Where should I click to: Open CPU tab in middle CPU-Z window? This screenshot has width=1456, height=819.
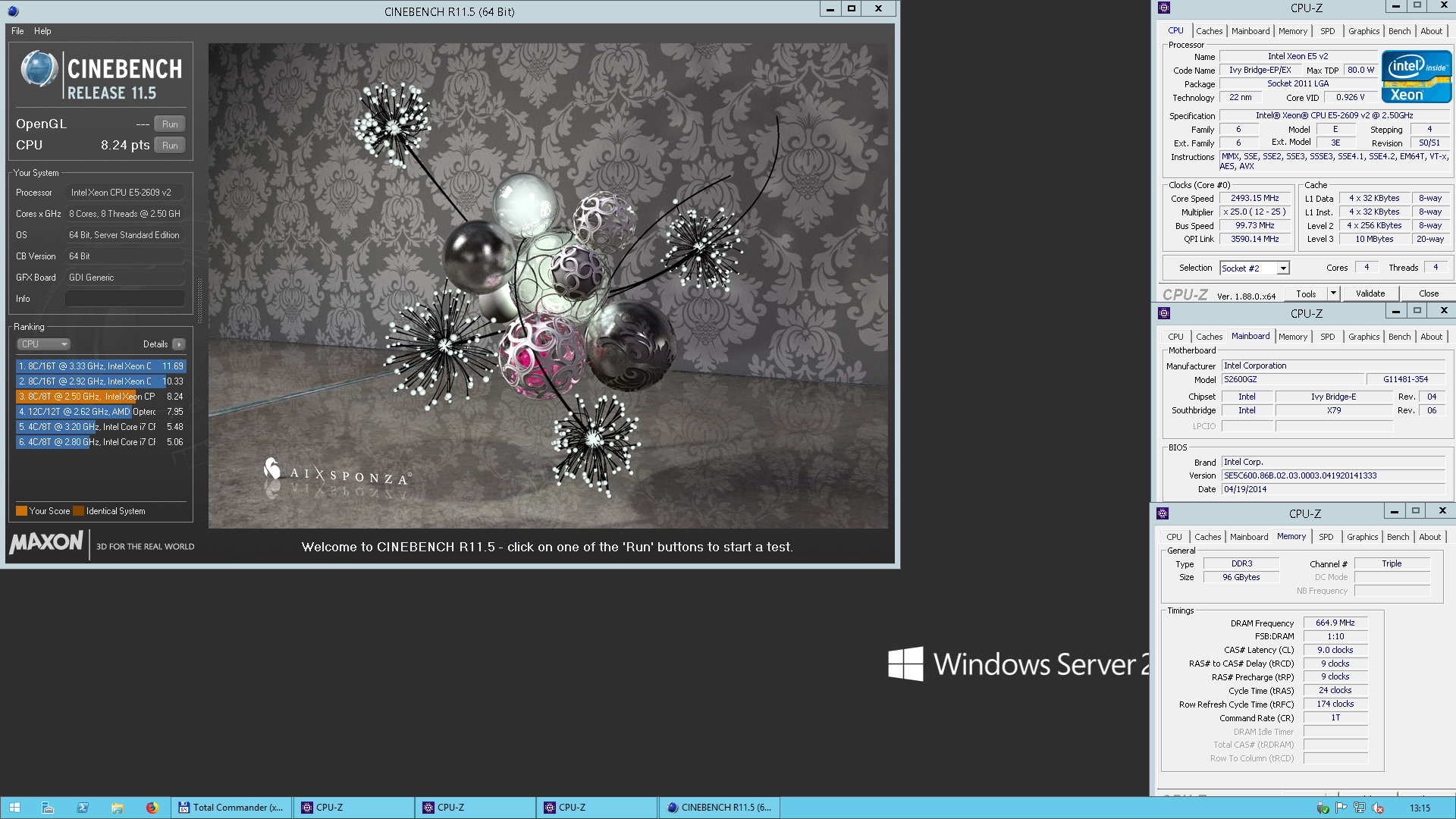pyautogui.click(x=1175, y=337)
